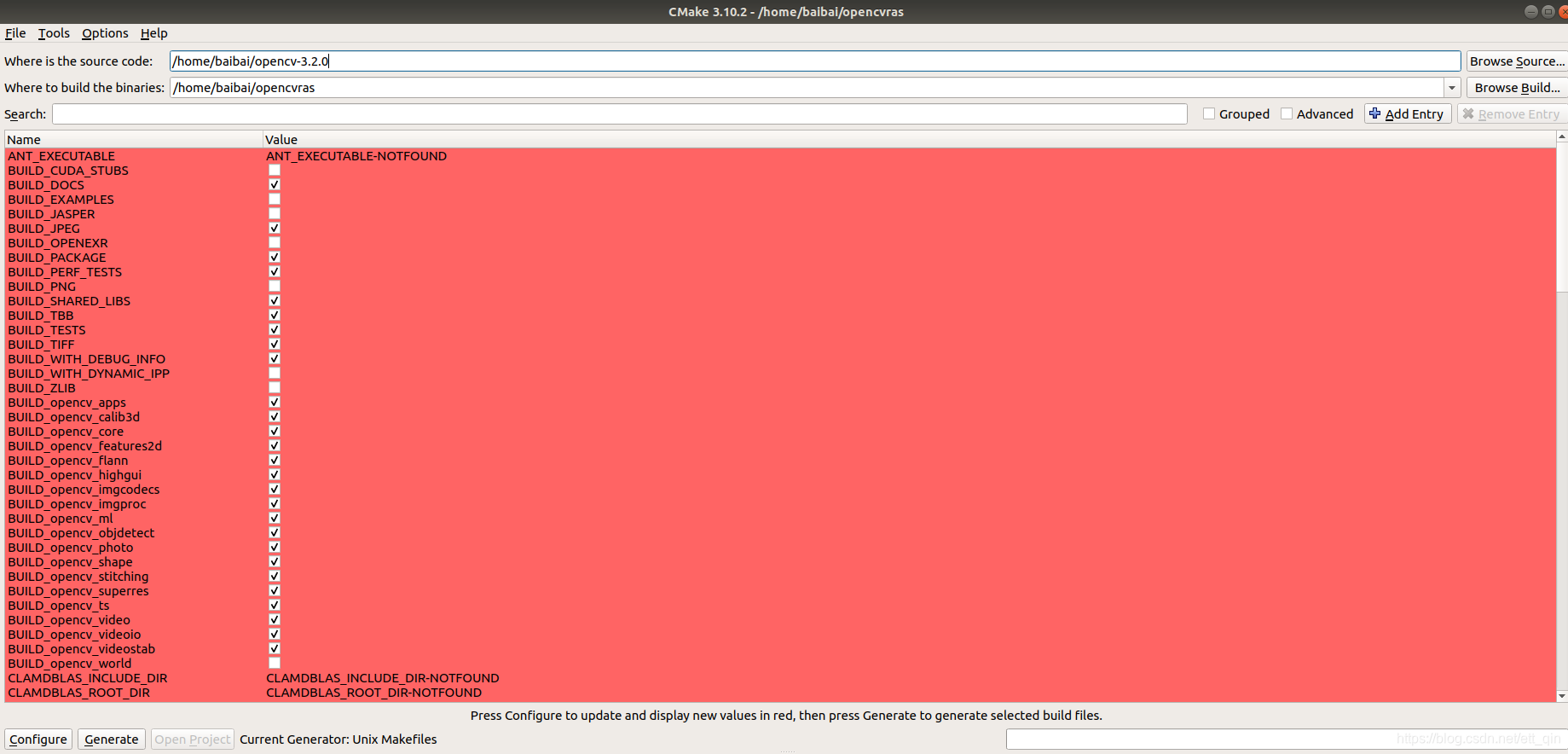The width and height of the screenshot is (1568, 754).
Task: Uncheck the BUILD_opencv_stitching checkbox
Action: point(275,576)
